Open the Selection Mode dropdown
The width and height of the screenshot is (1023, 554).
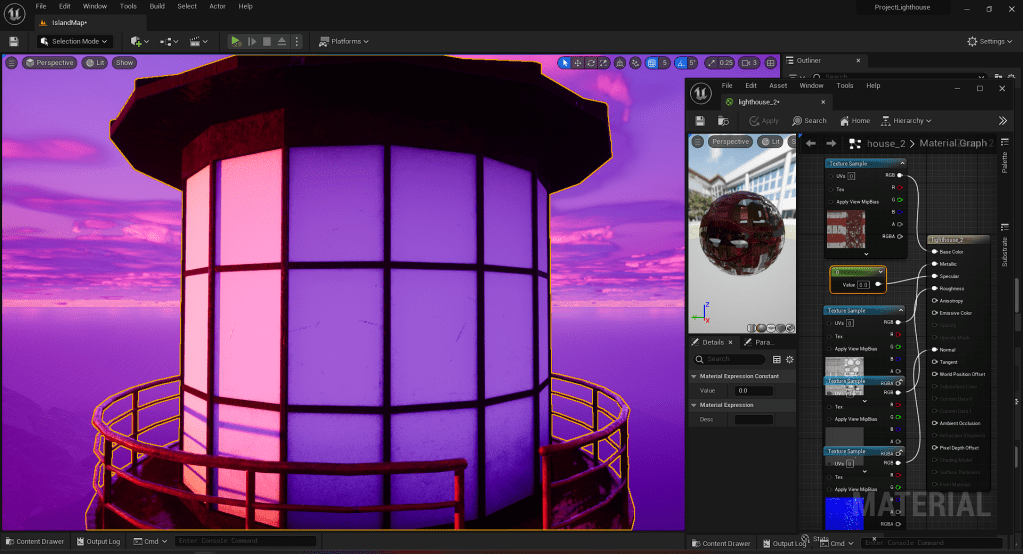tap(74, 41)
